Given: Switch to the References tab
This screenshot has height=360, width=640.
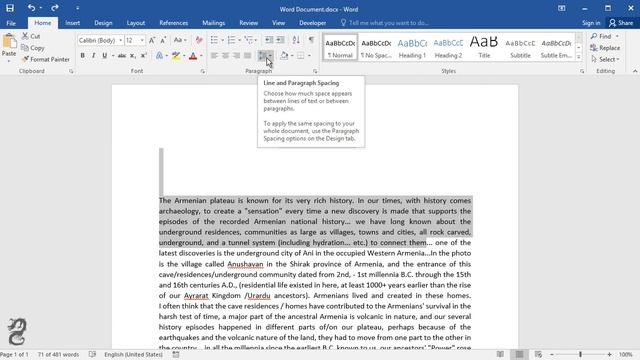Looking at the screenshot, I should pyautogui.click(x=173, y=23).
